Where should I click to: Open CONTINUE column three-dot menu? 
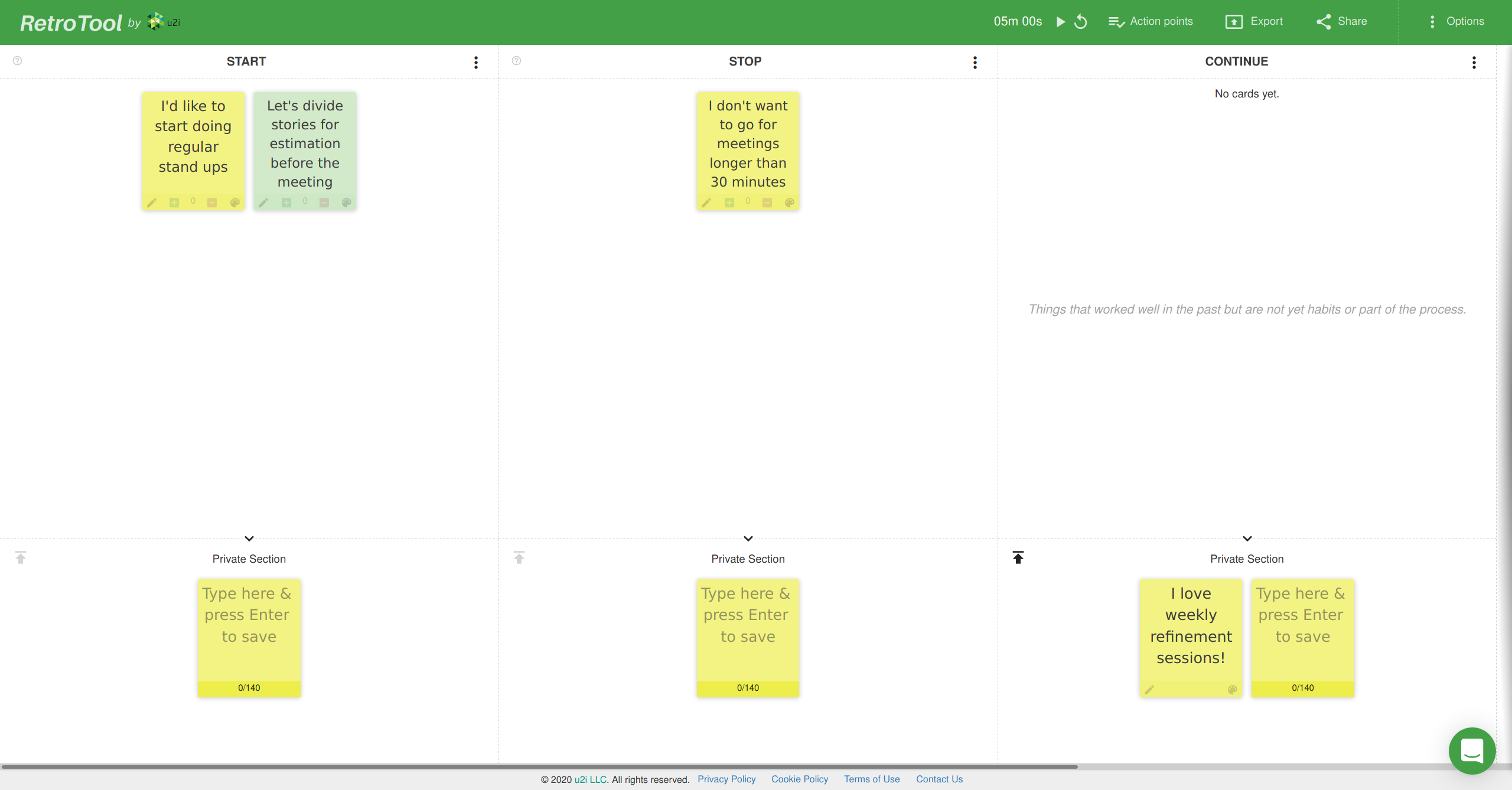1474,63
